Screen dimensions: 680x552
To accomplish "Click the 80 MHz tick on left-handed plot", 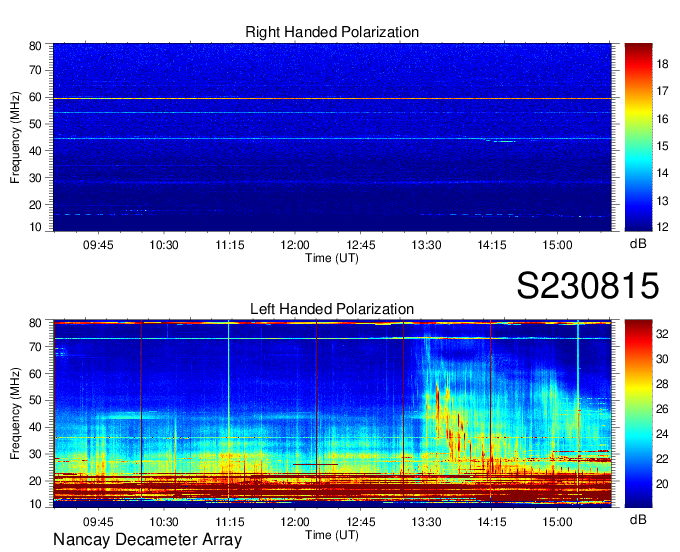I will click(x=35, y=323).
